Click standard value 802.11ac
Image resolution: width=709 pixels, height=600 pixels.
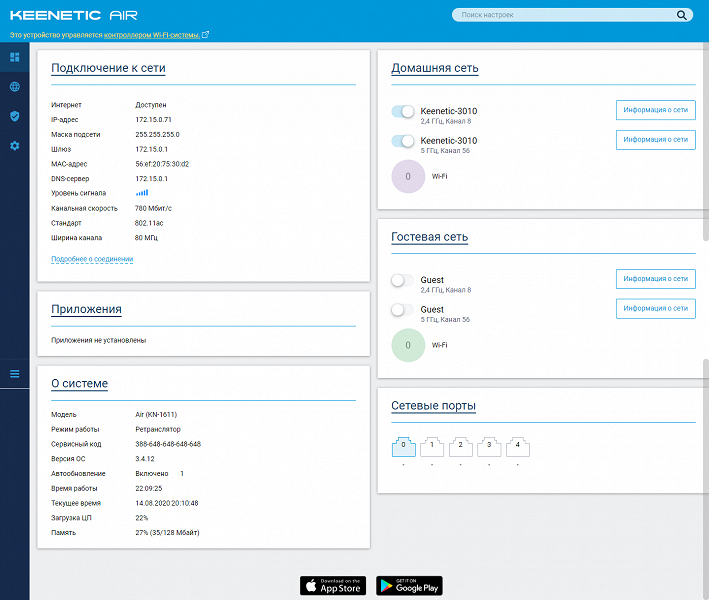149,223
